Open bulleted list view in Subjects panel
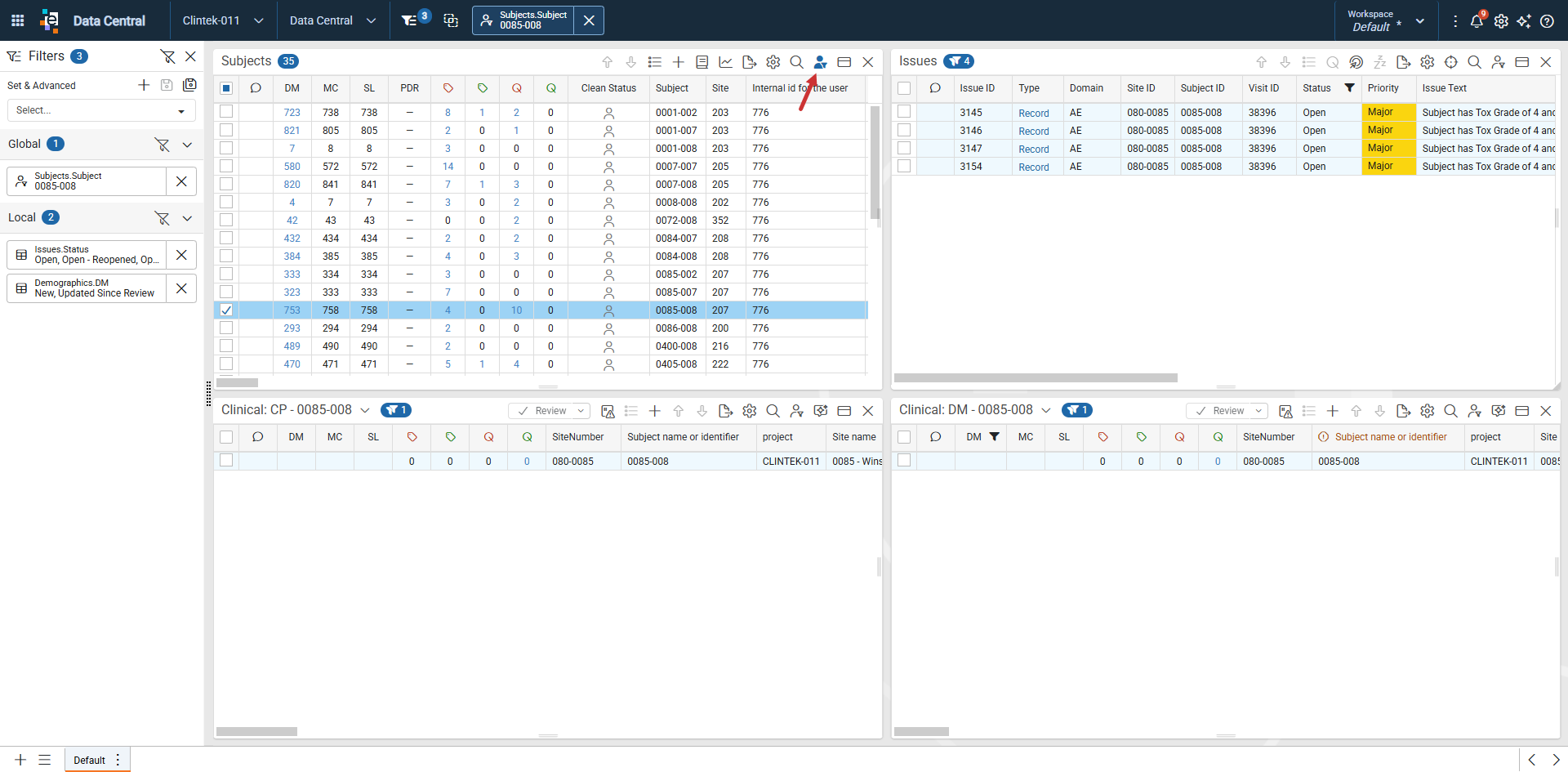The image size is (1568, 772). pyautogui.click(x=654, y=62)
